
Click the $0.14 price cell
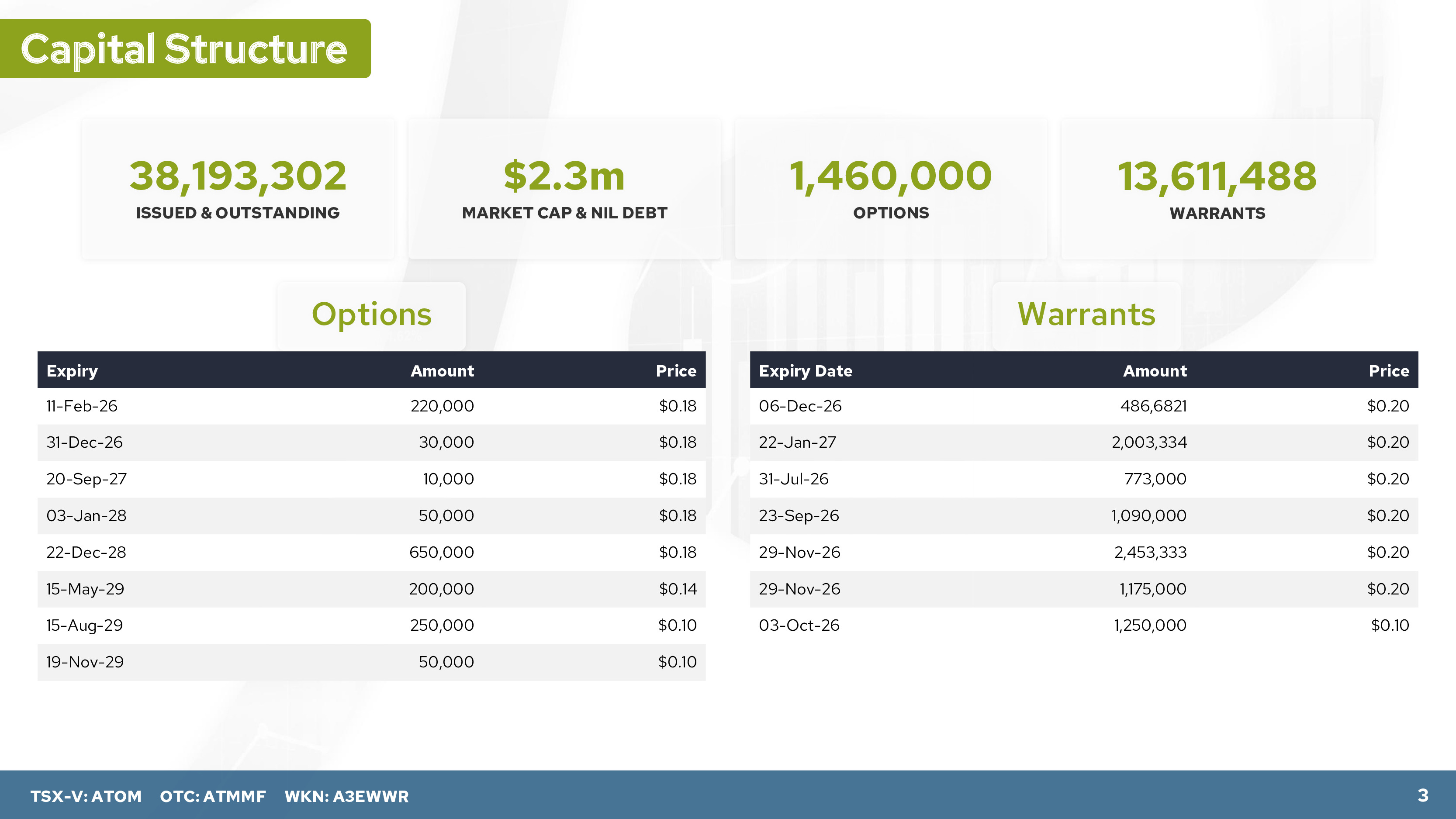tap(677, 589)
